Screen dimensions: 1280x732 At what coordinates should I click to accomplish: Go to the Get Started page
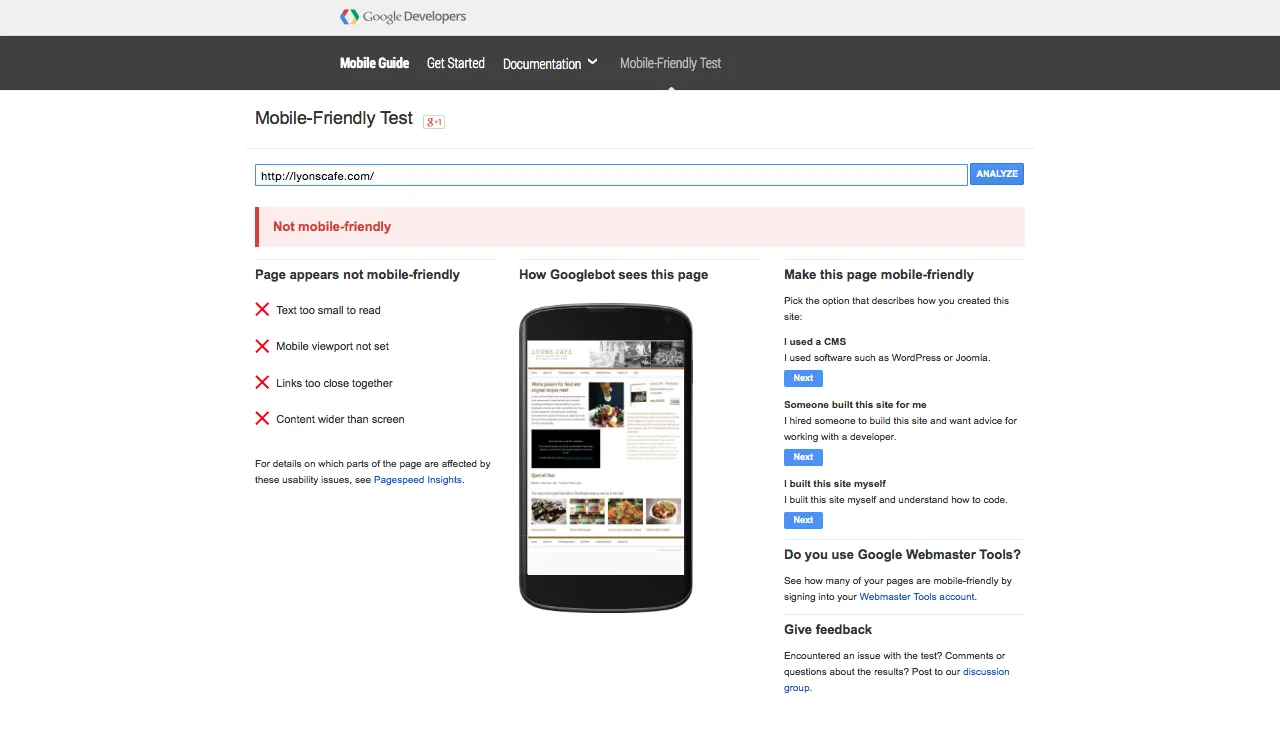[455, 63]
